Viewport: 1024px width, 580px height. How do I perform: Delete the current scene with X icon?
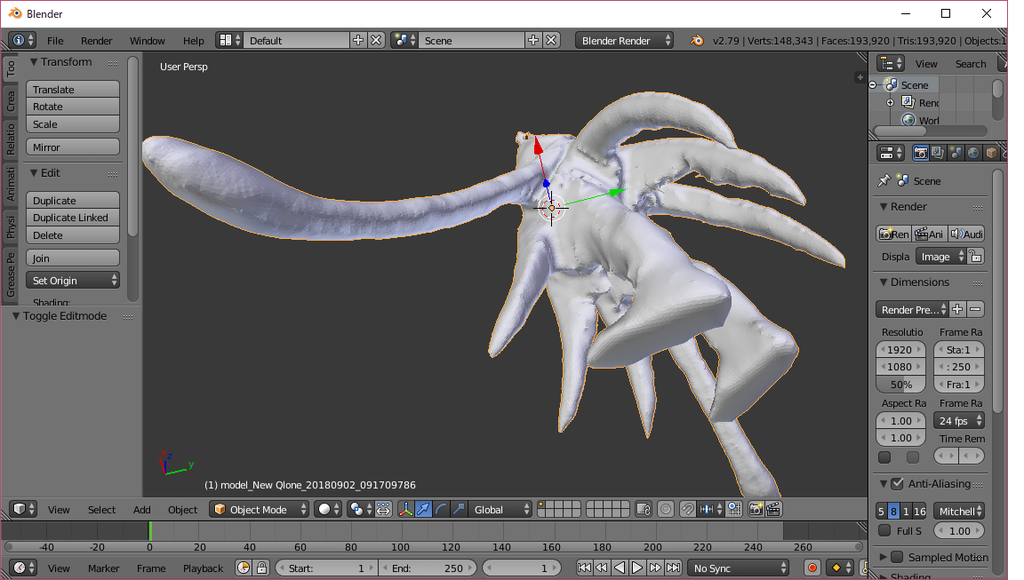pyautogui.click(x=551, y=40)
